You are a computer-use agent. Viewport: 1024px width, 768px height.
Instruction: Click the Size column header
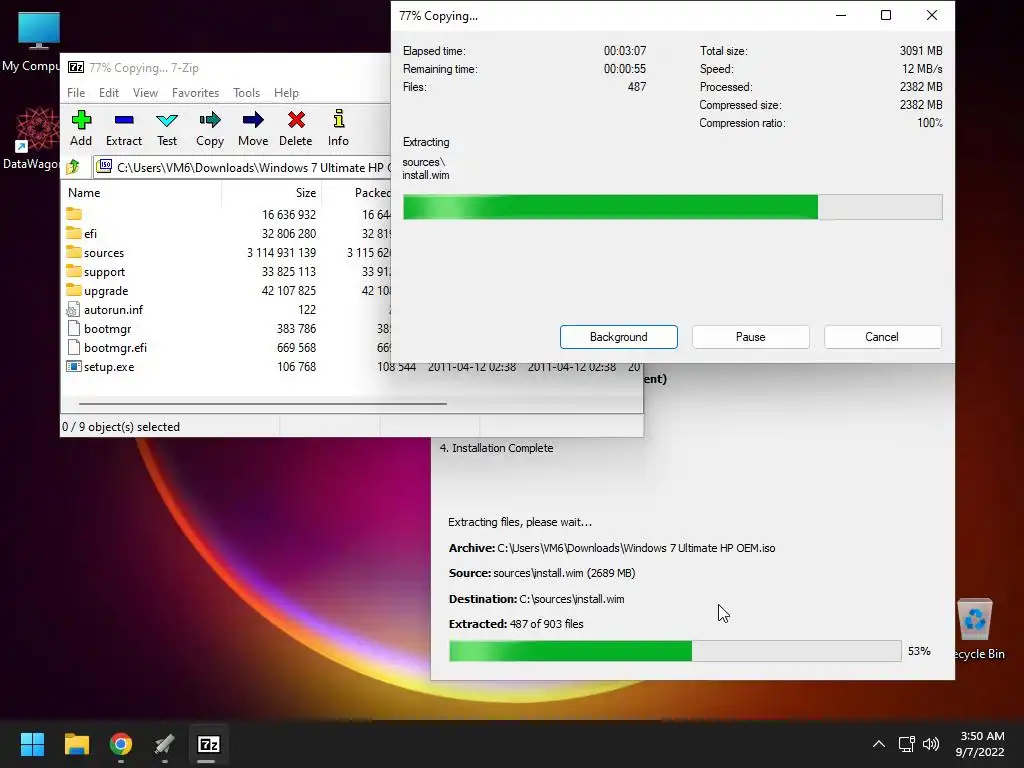coord(271,193)
